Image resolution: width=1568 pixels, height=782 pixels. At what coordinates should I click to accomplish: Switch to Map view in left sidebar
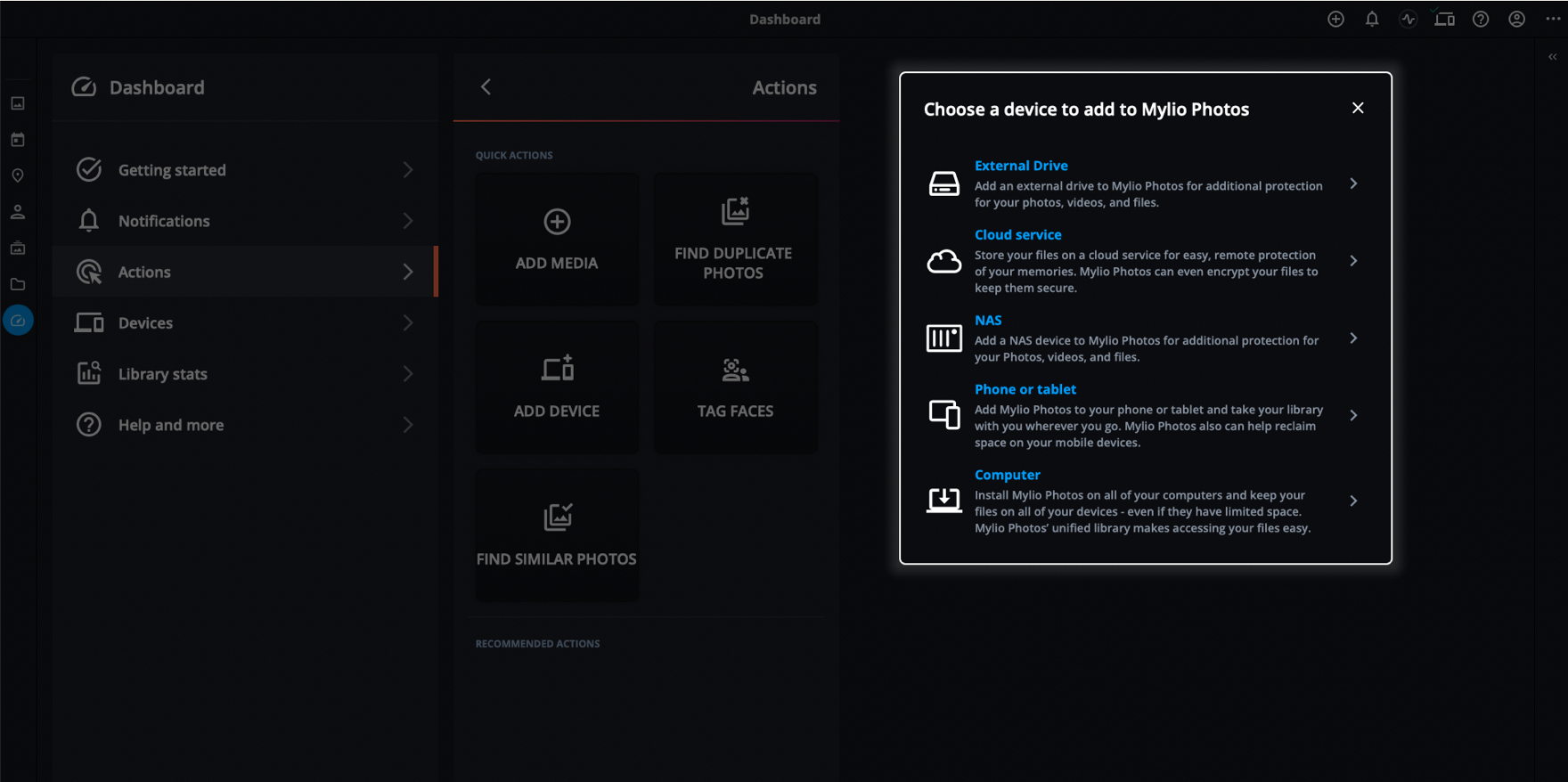(x=18, y=175)
